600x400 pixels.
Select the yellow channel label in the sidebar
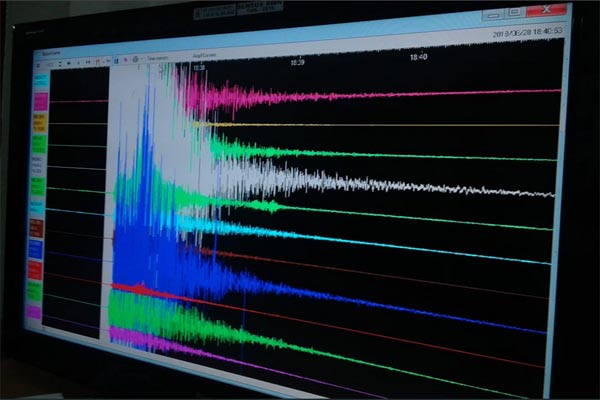(39, 122)
